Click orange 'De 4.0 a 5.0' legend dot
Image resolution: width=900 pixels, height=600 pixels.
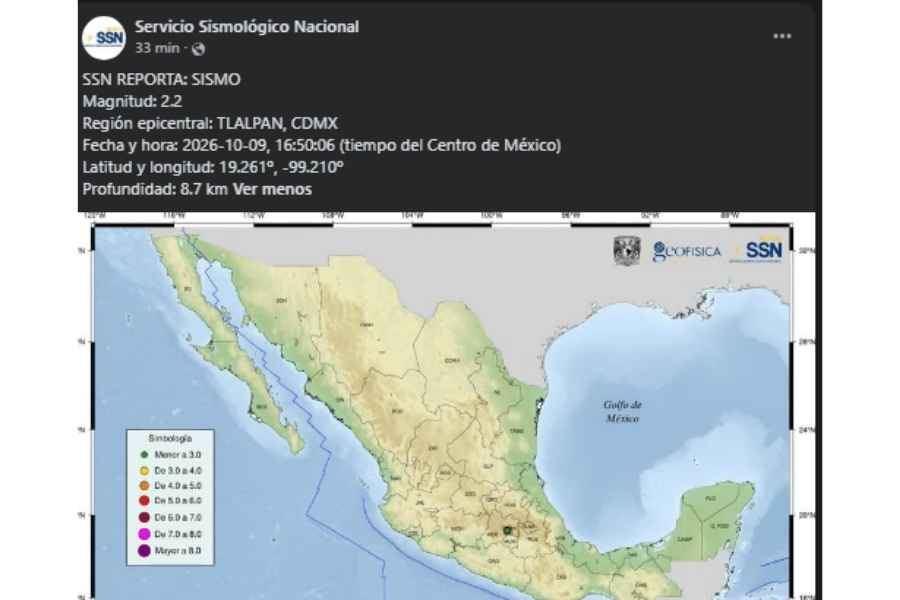144,486
